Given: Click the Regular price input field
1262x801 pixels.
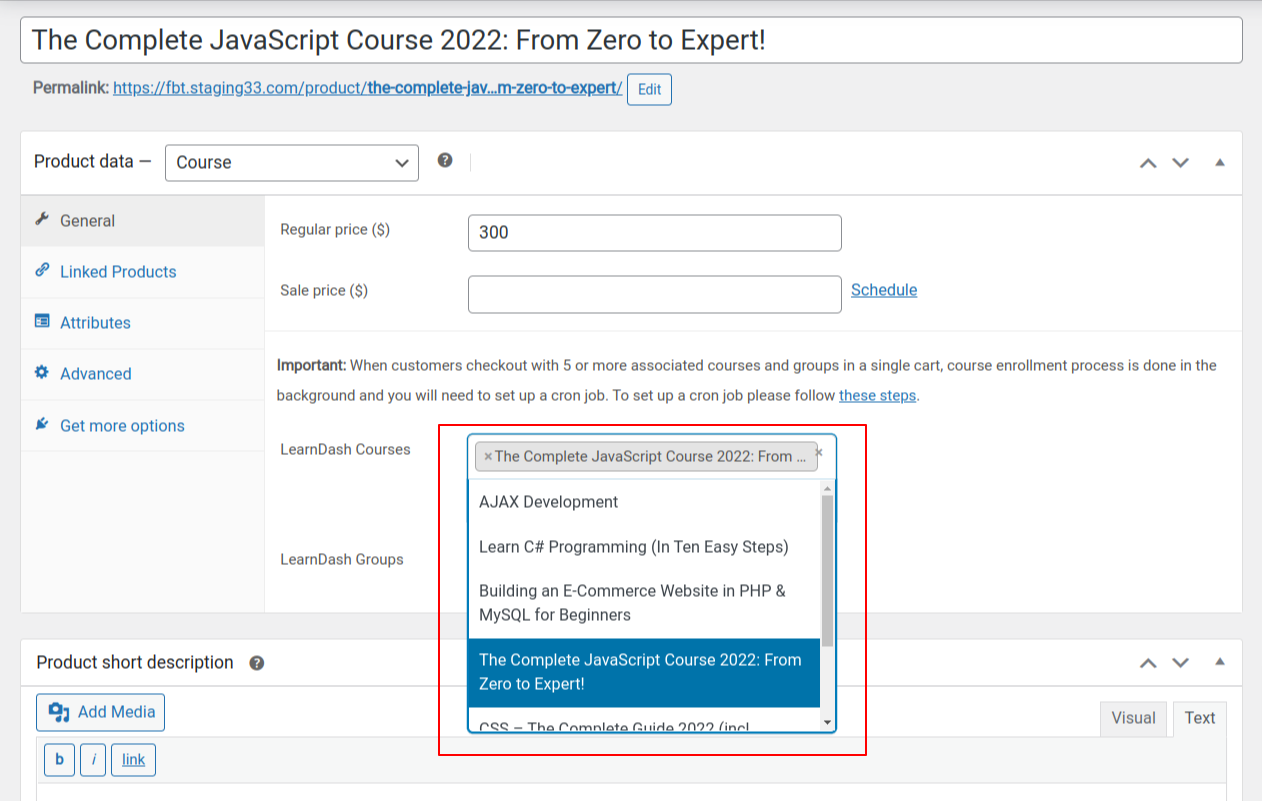Looking at the screenshot, I should tap(654, 233).
